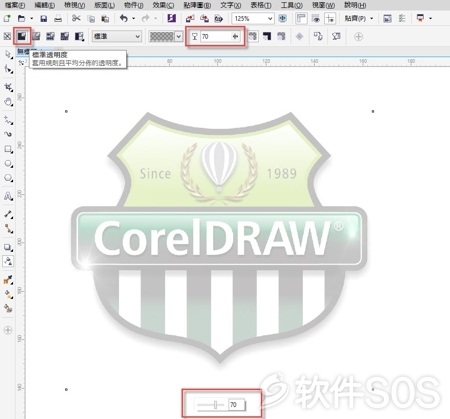
Task: Select the Drop Shadow tool
Action: [x=8, y=247]
